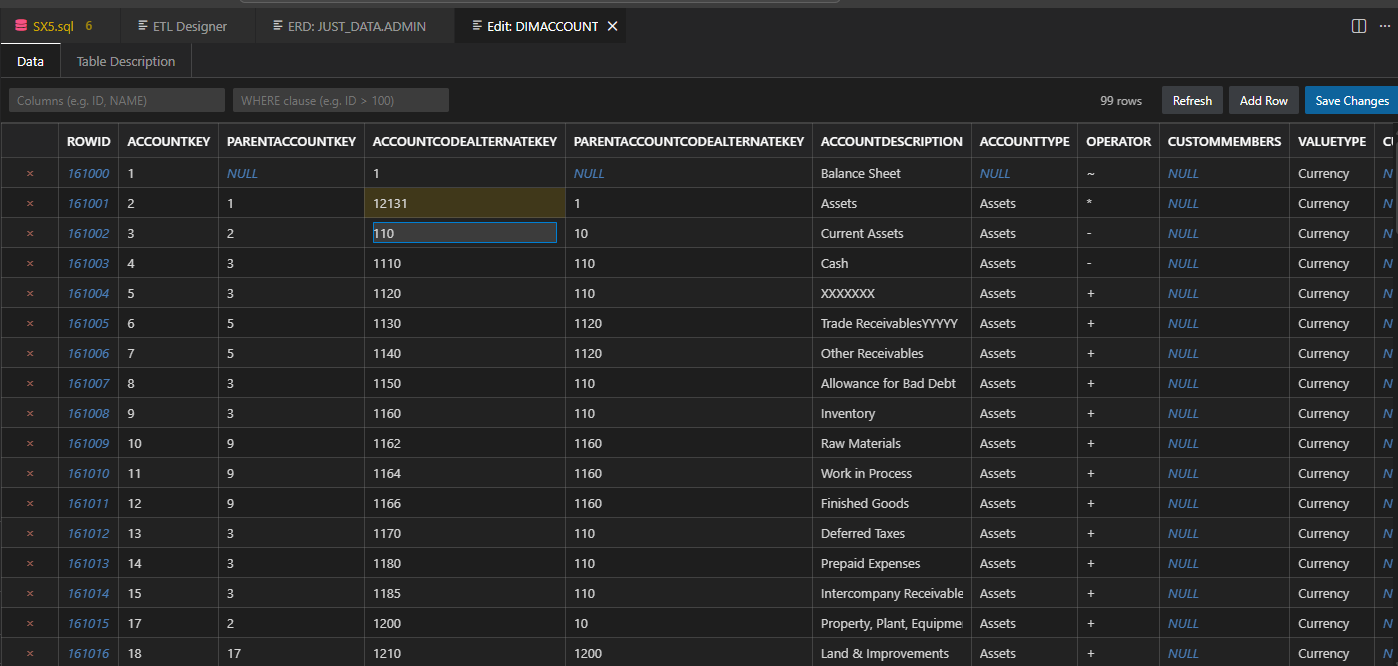The image size is (1398, 666).
Task: Select the Edit: DIMACCOUNT tab
Action: (540, 26)
